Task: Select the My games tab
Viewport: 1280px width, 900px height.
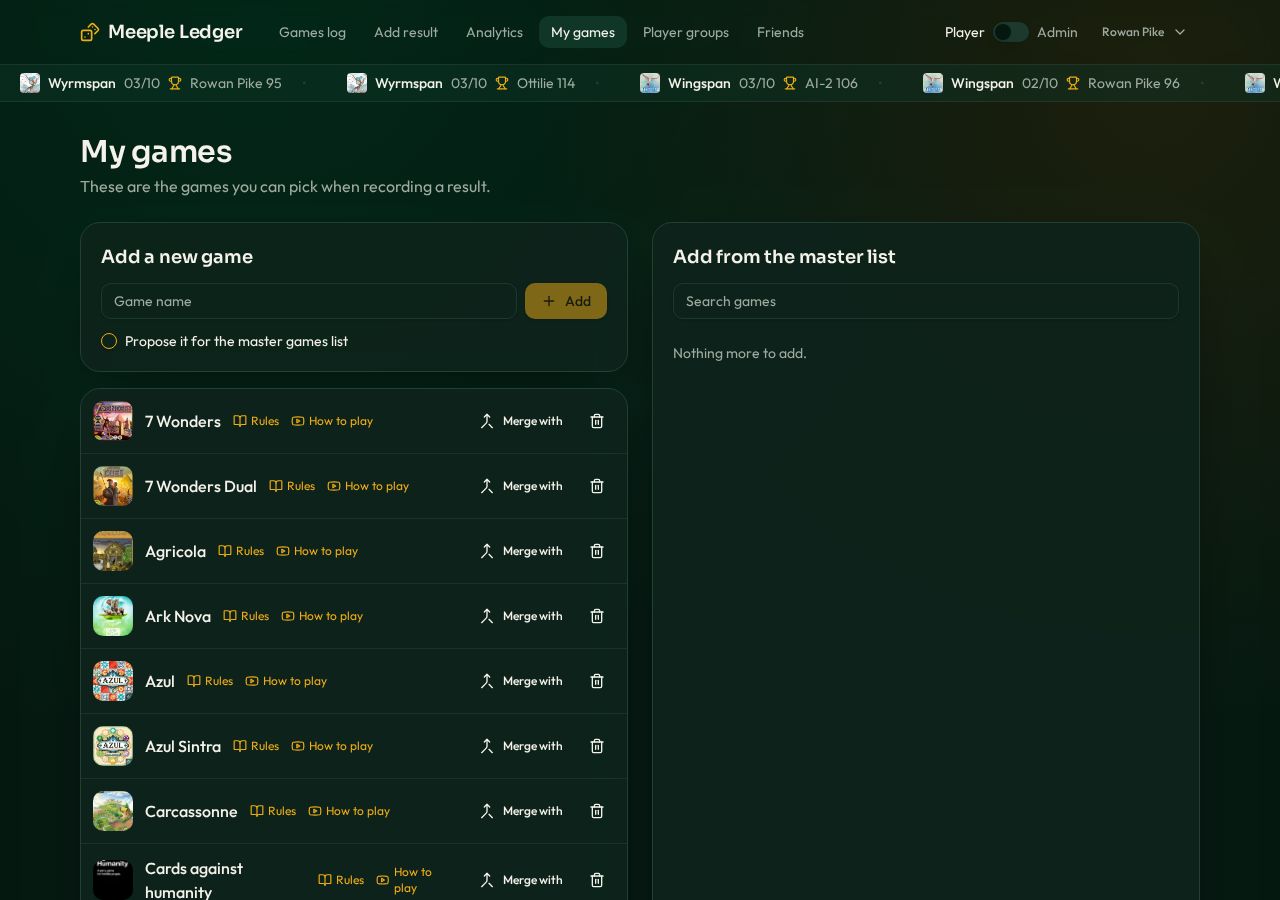Action: point(583,32)
